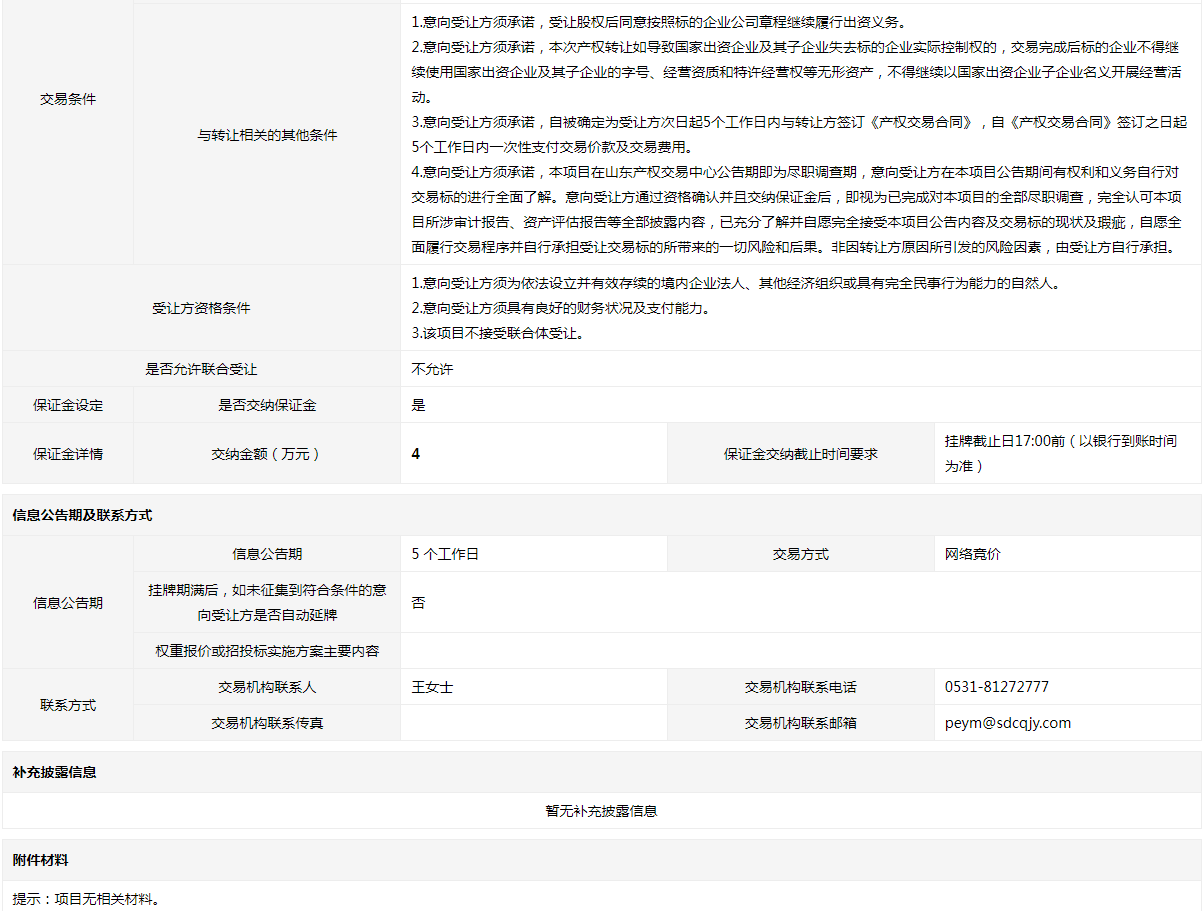Click the contact name 王女士

click(x=432, y=687)
